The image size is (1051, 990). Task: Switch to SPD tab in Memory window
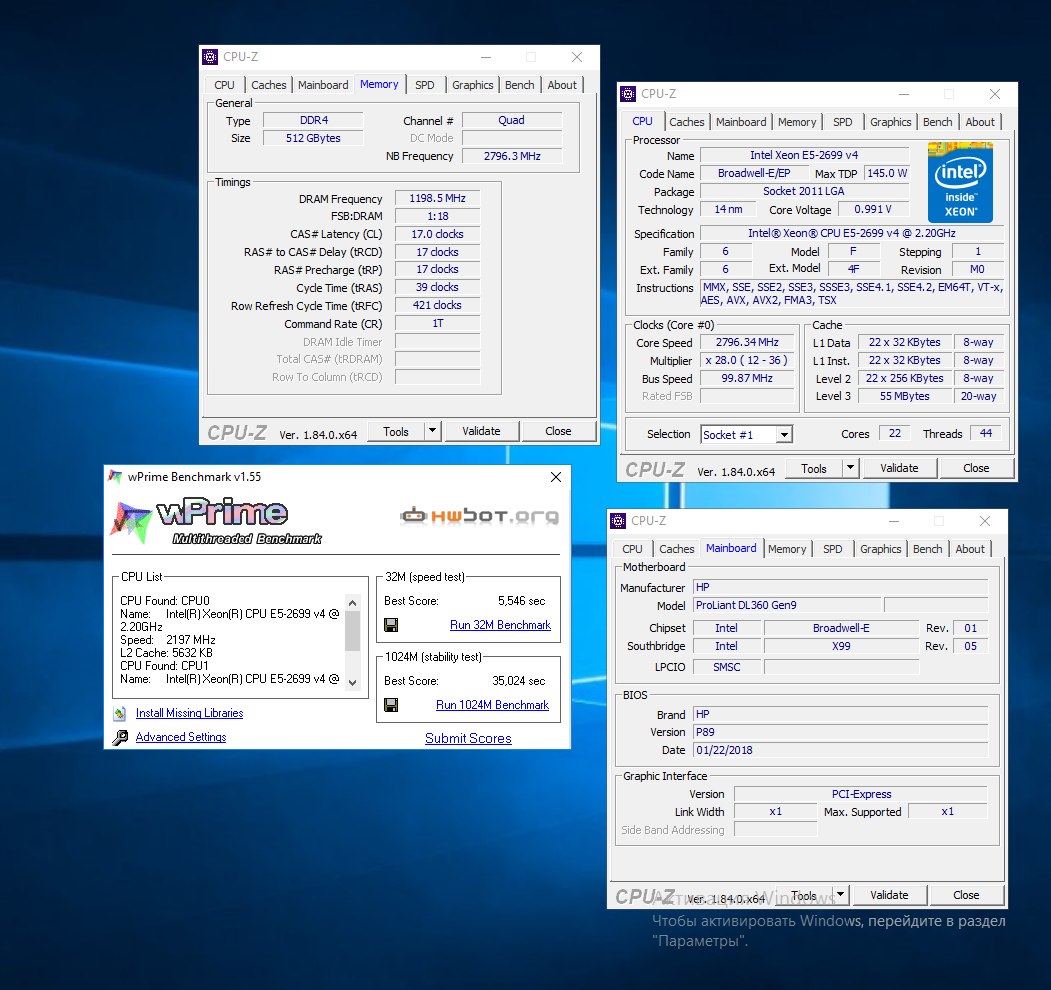tap(424, 85)
